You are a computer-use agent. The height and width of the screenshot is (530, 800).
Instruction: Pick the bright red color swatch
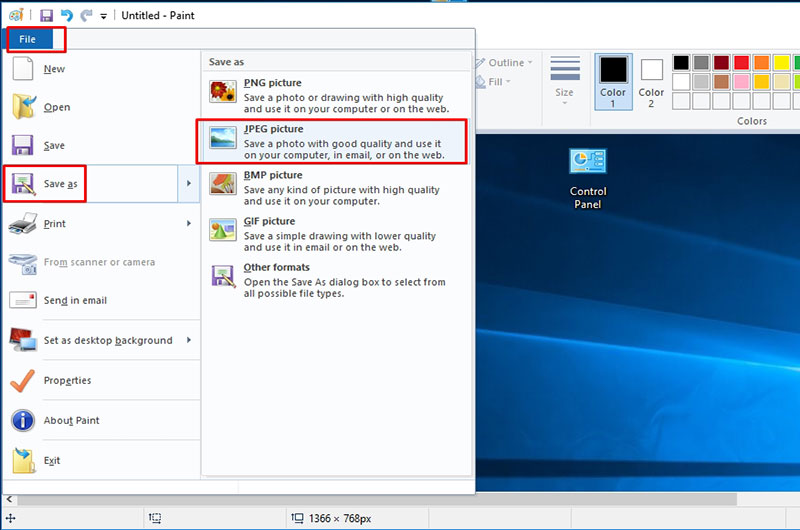click(x=741, y=63)
